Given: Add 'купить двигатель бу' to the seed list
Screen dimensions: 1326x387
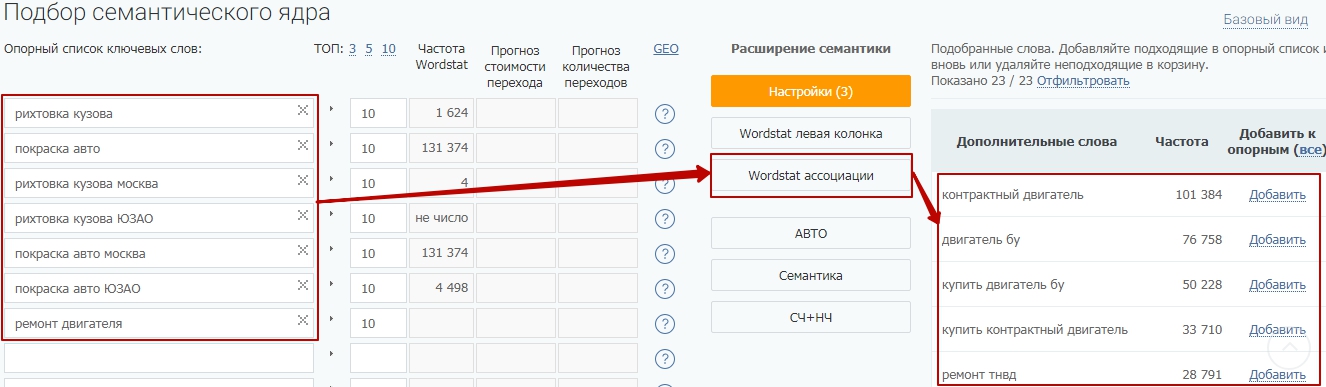Looking at the screenshot, I should pos(1277,285).
